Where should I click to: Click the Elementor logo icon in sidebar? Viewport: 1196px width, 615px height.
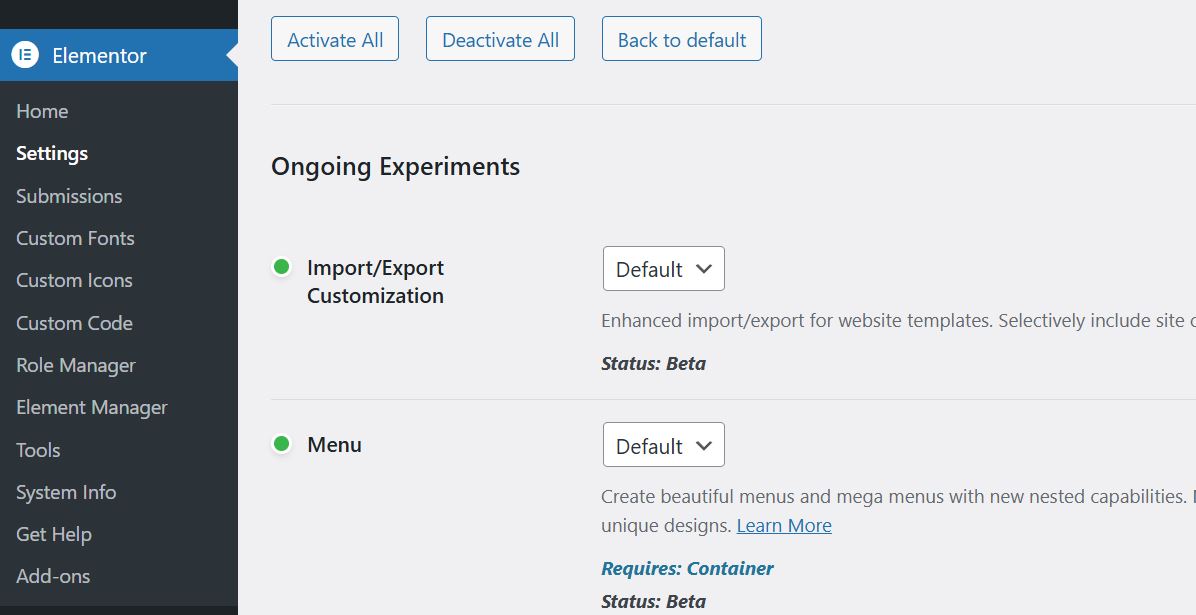coord(25,55)
